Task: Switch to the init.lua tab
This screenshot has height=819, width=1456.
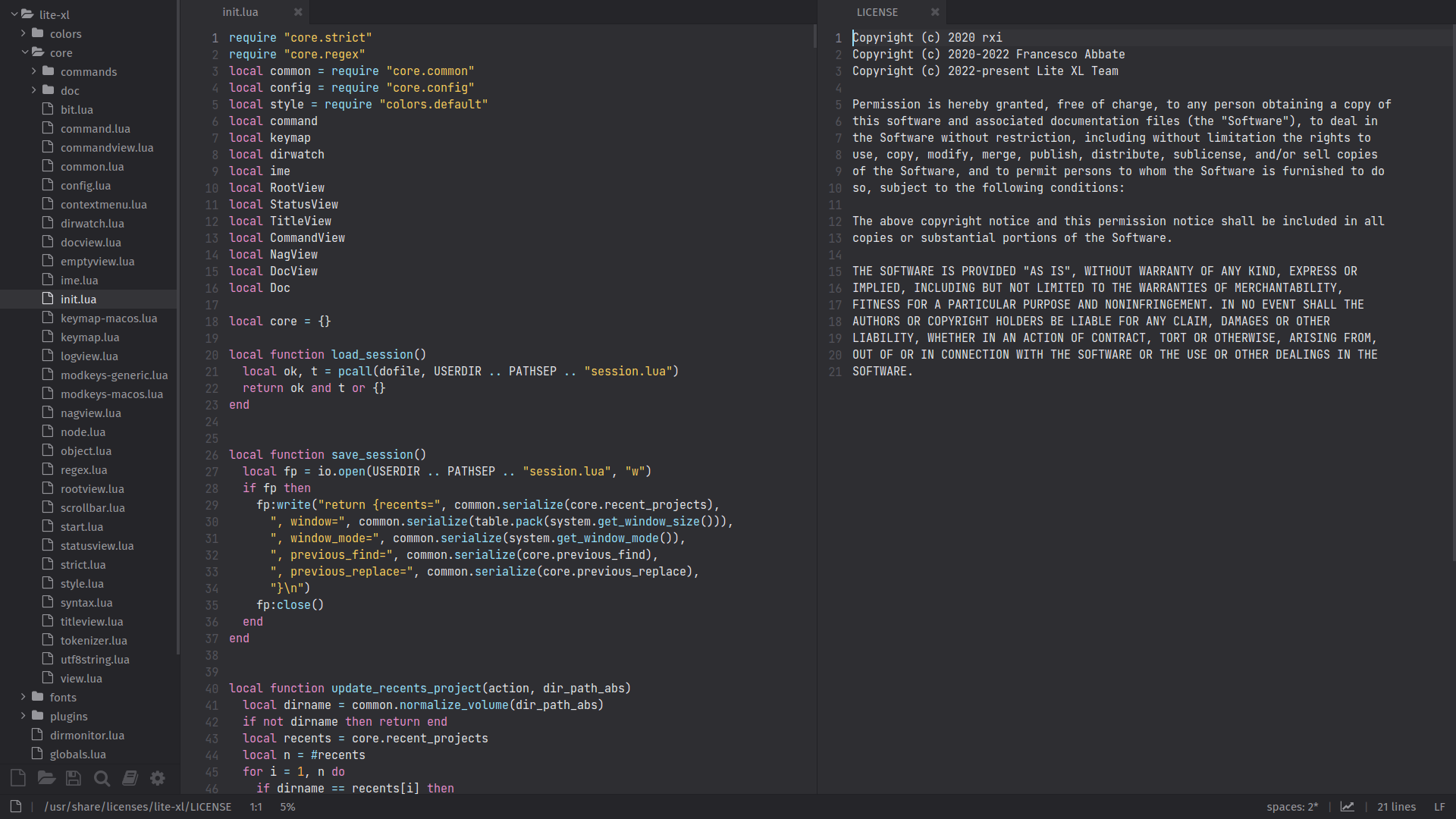Action: point(240,12)
